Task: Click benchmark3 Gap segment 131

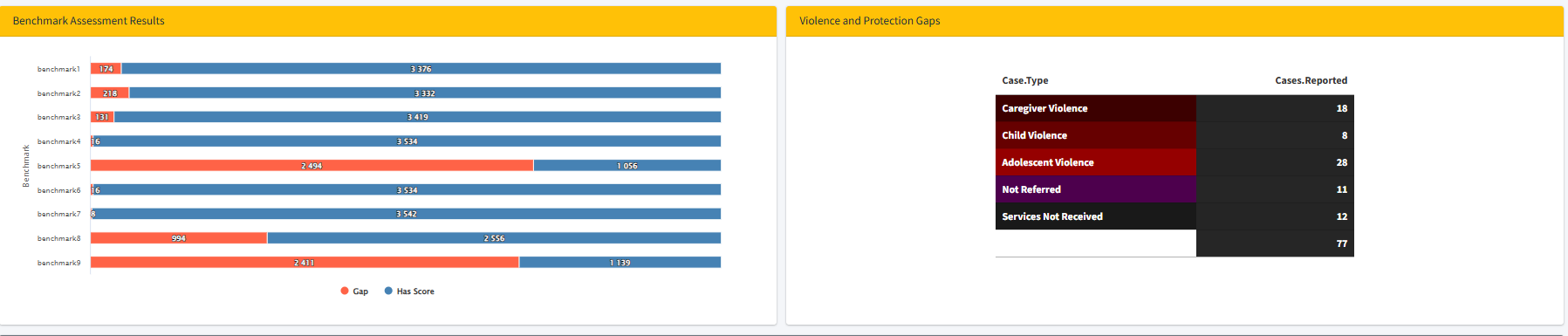Action: (102, 117)
